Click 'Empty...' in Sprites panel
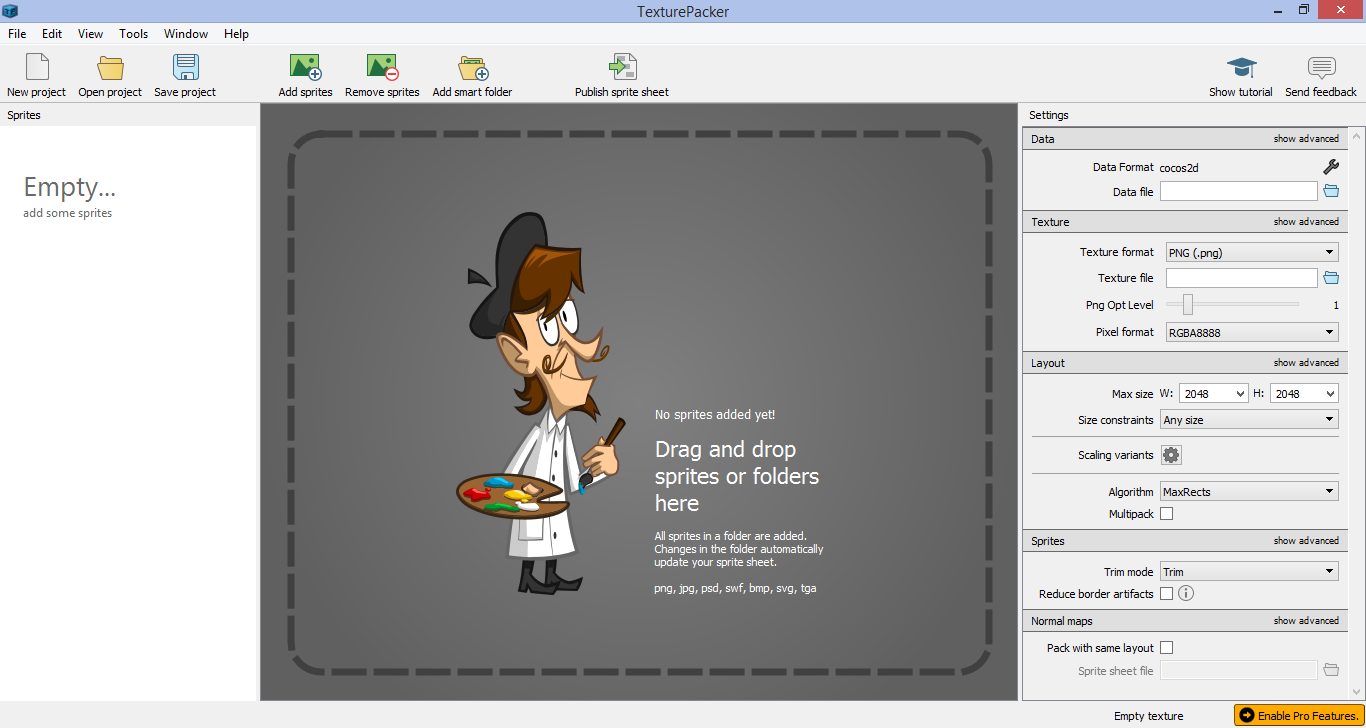Viewport: 1366px width, 728px height. coord(70,187)
